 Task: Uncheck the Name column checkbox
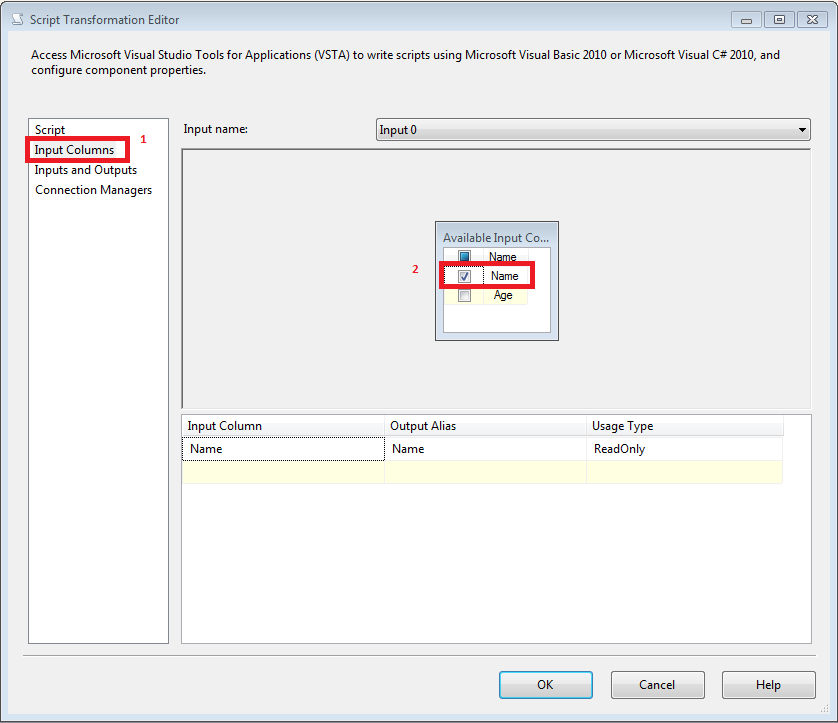tap(463, 275)
